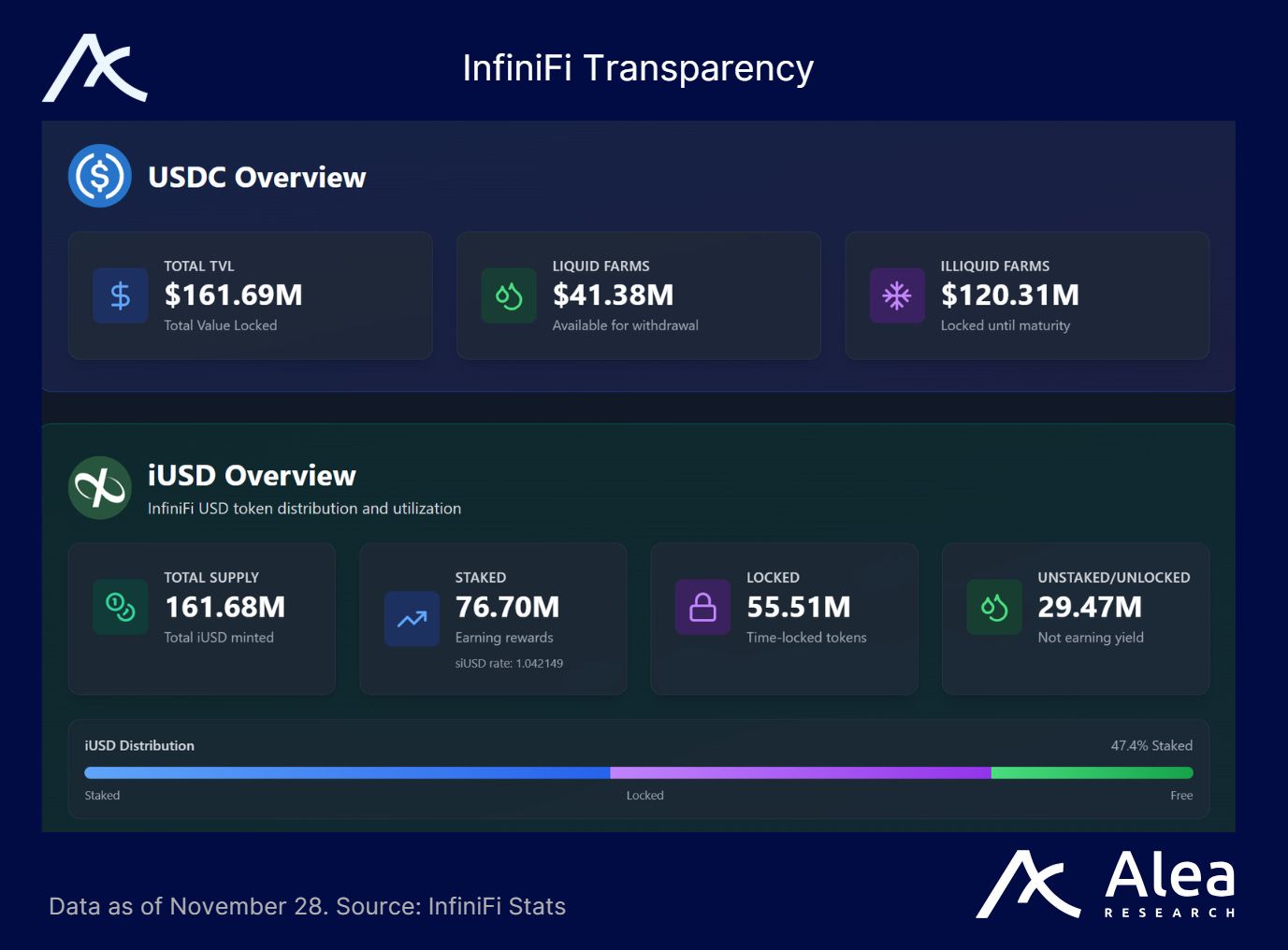
Task: Click the Total iUSD minted caption
Action: click(x=219, y=637)
